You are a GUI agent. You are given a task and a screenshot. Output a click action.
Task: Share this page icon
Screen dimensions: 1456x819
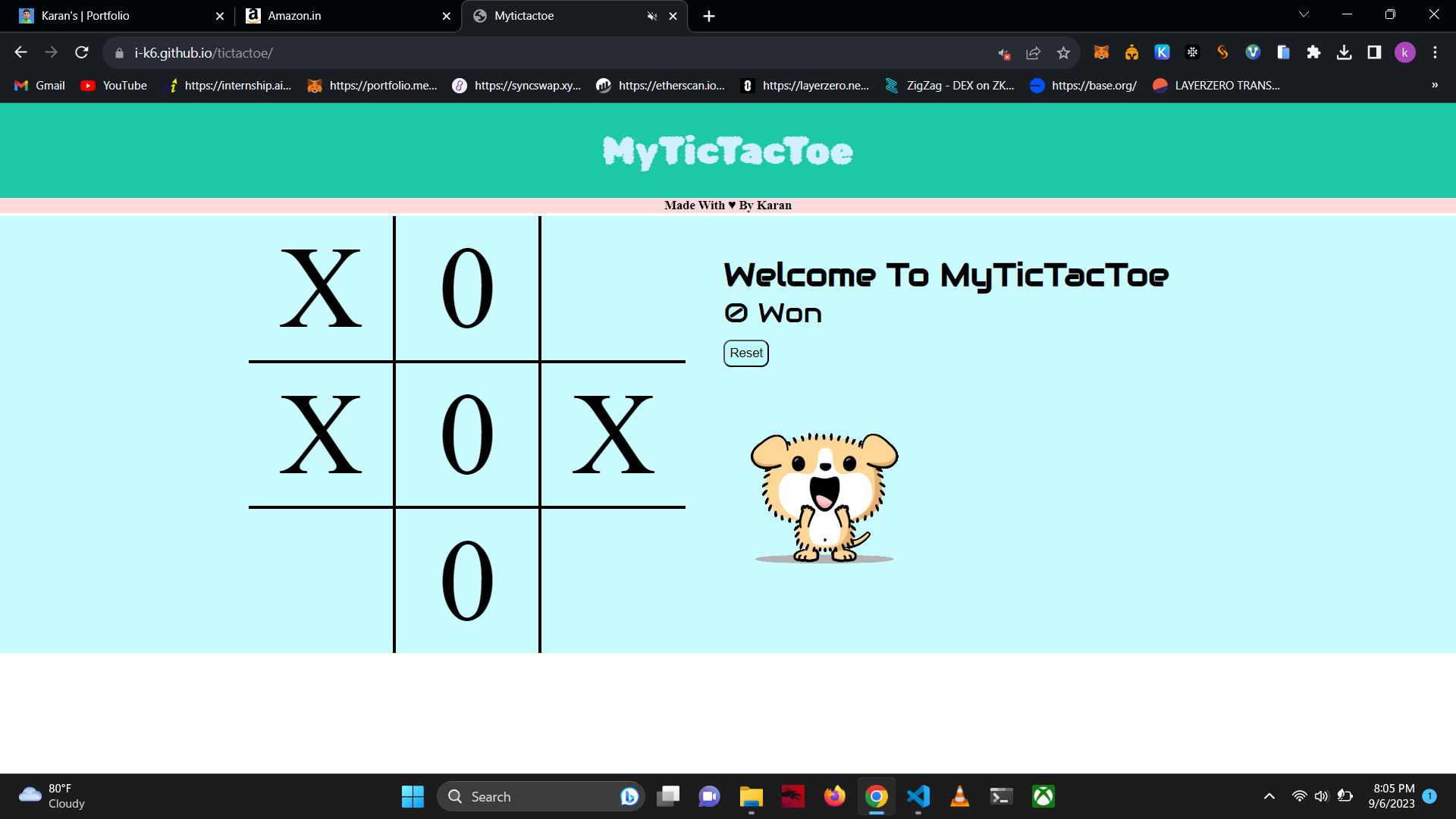click(x=1033, y=53)
